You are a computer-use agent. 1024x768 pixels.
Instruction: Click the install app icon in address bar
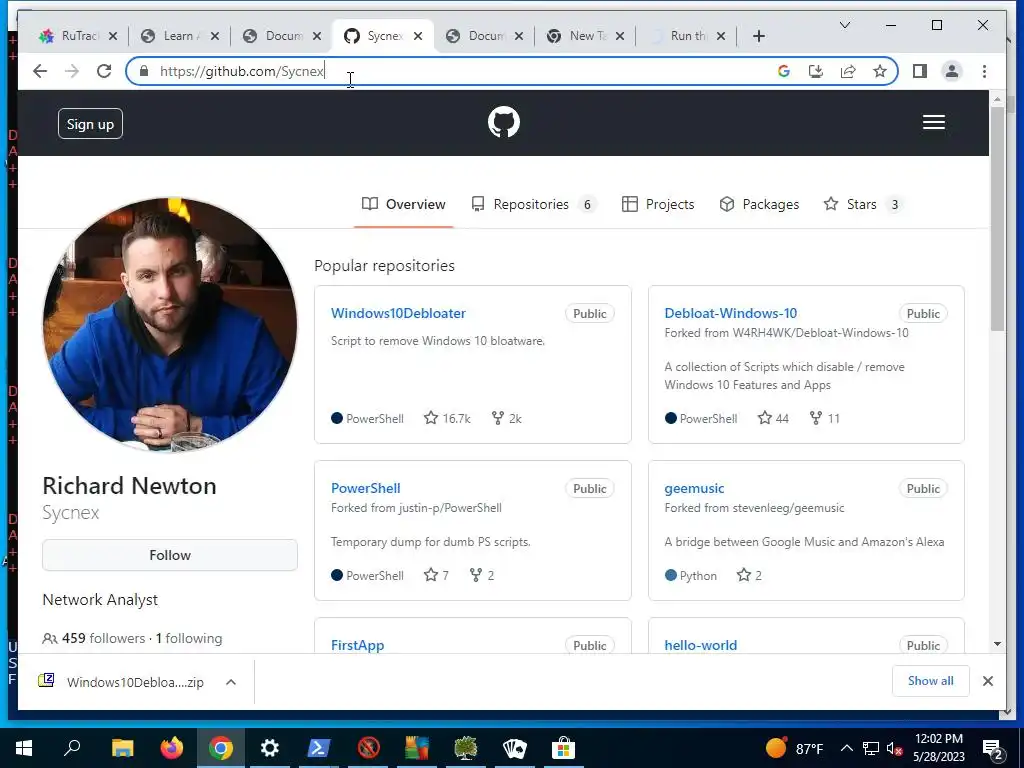(816, 71)
